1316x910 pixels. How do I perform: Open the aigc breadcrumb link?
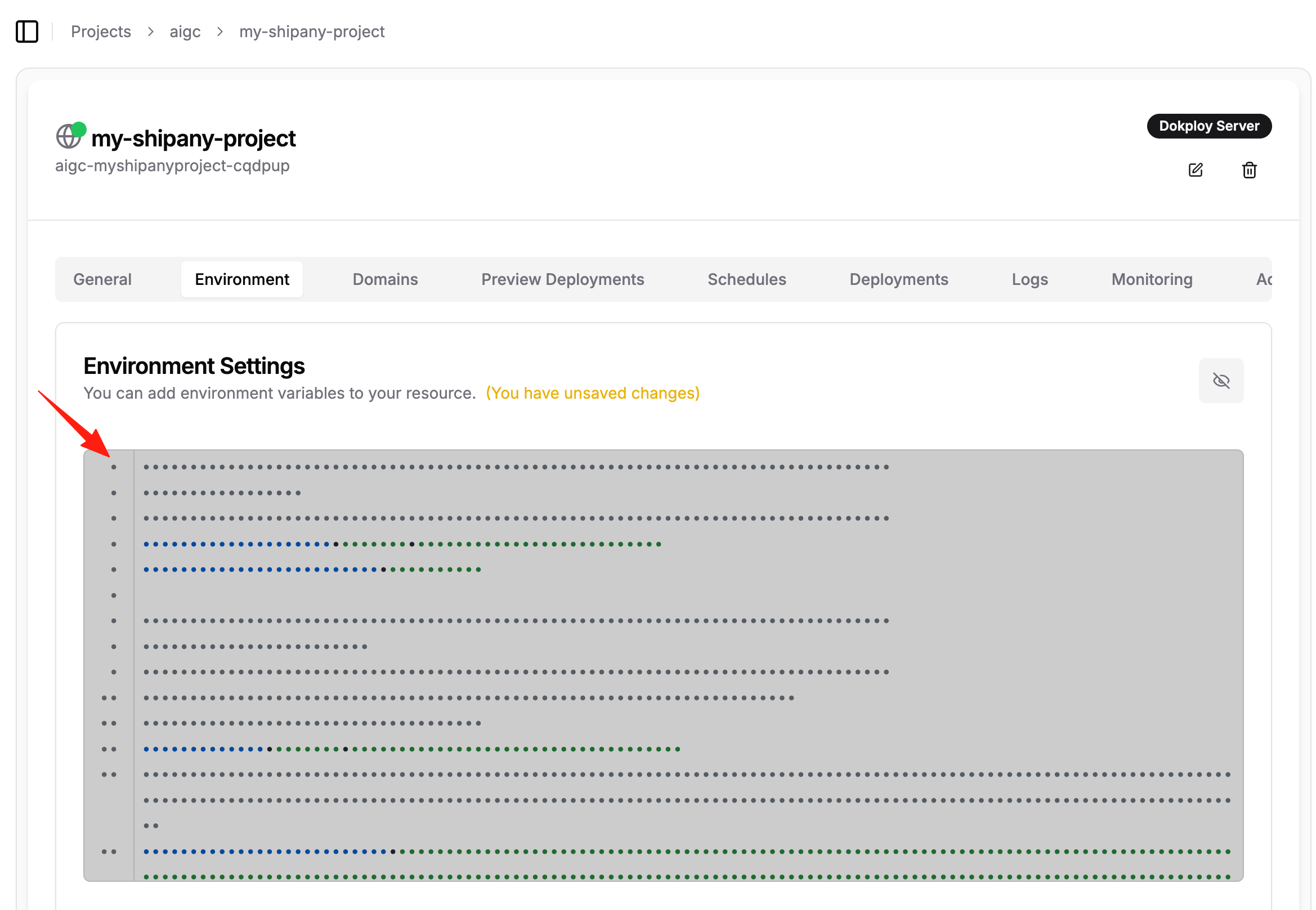click(x=185, y=32)
